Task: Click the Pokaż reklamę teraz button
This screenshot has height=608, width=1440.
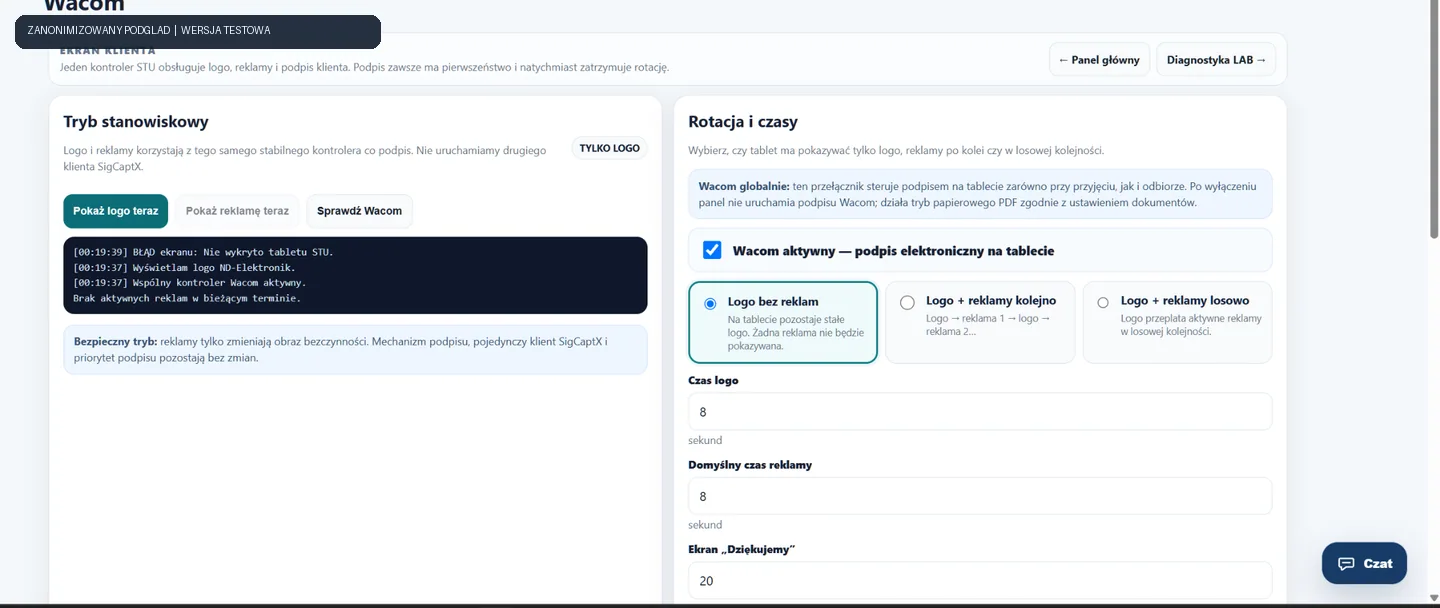Action: click(x=237, y=211)
